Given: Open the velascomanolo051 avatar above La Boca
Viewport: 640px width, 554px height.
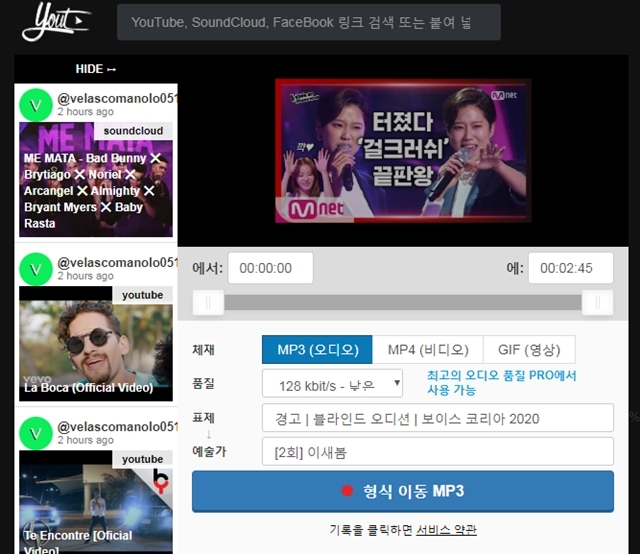Looking at the screenshot, I should pyautogui.click(x=36, y=269).
